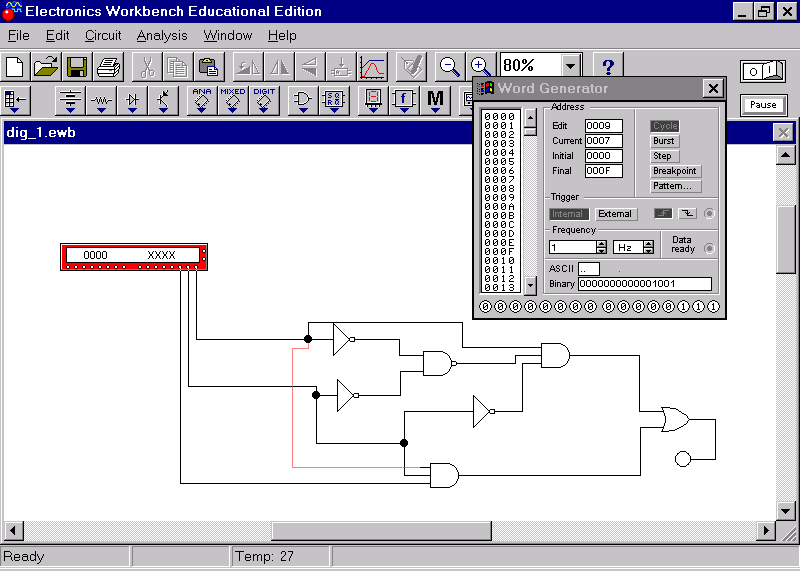Screen dimensions: 800x571
Task: Set a Breakpoint in Word Generator
Action: click(x=675, y=171)
